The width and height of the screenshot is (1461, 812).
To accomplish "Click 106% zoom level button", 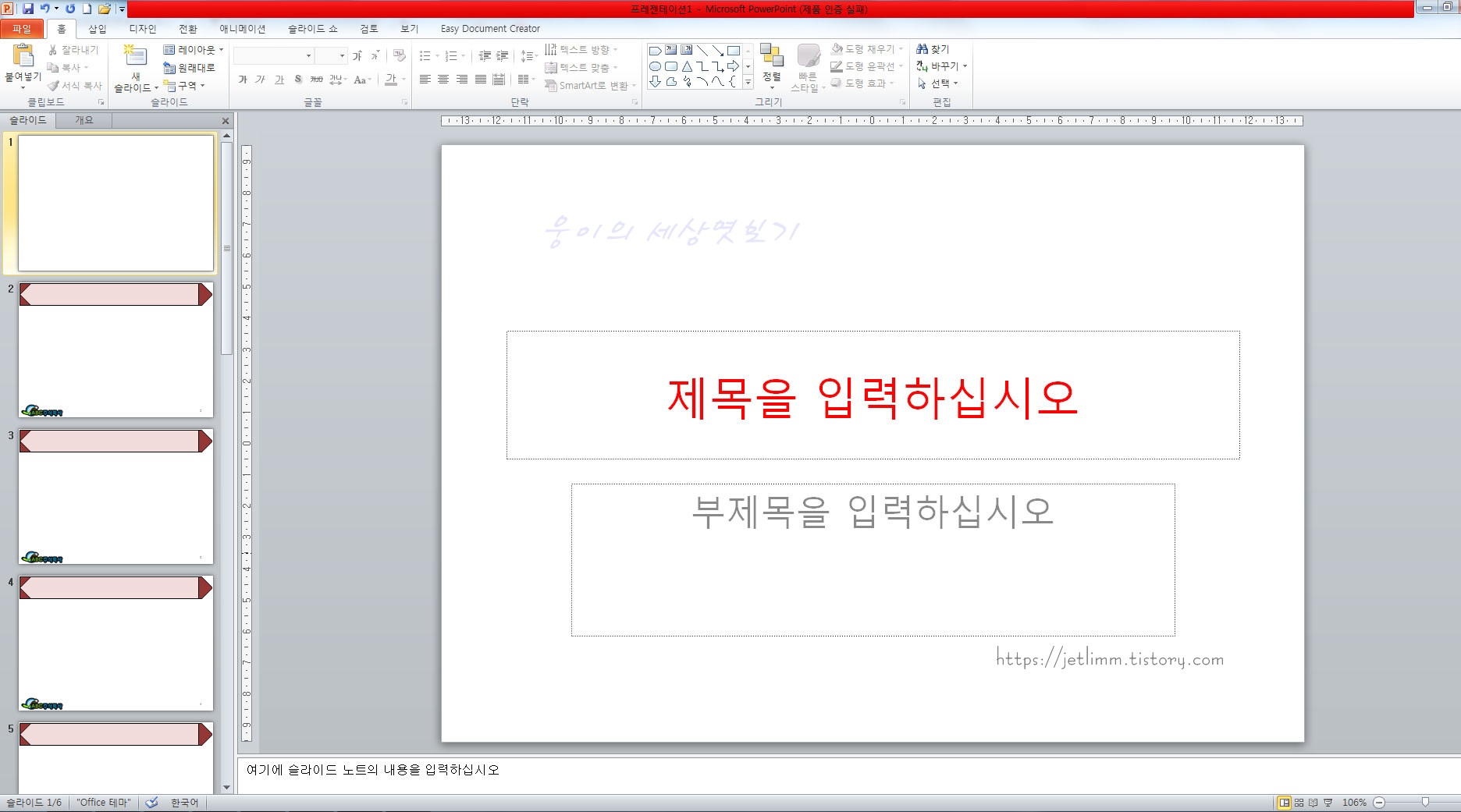I will (x=1354, y=802).
